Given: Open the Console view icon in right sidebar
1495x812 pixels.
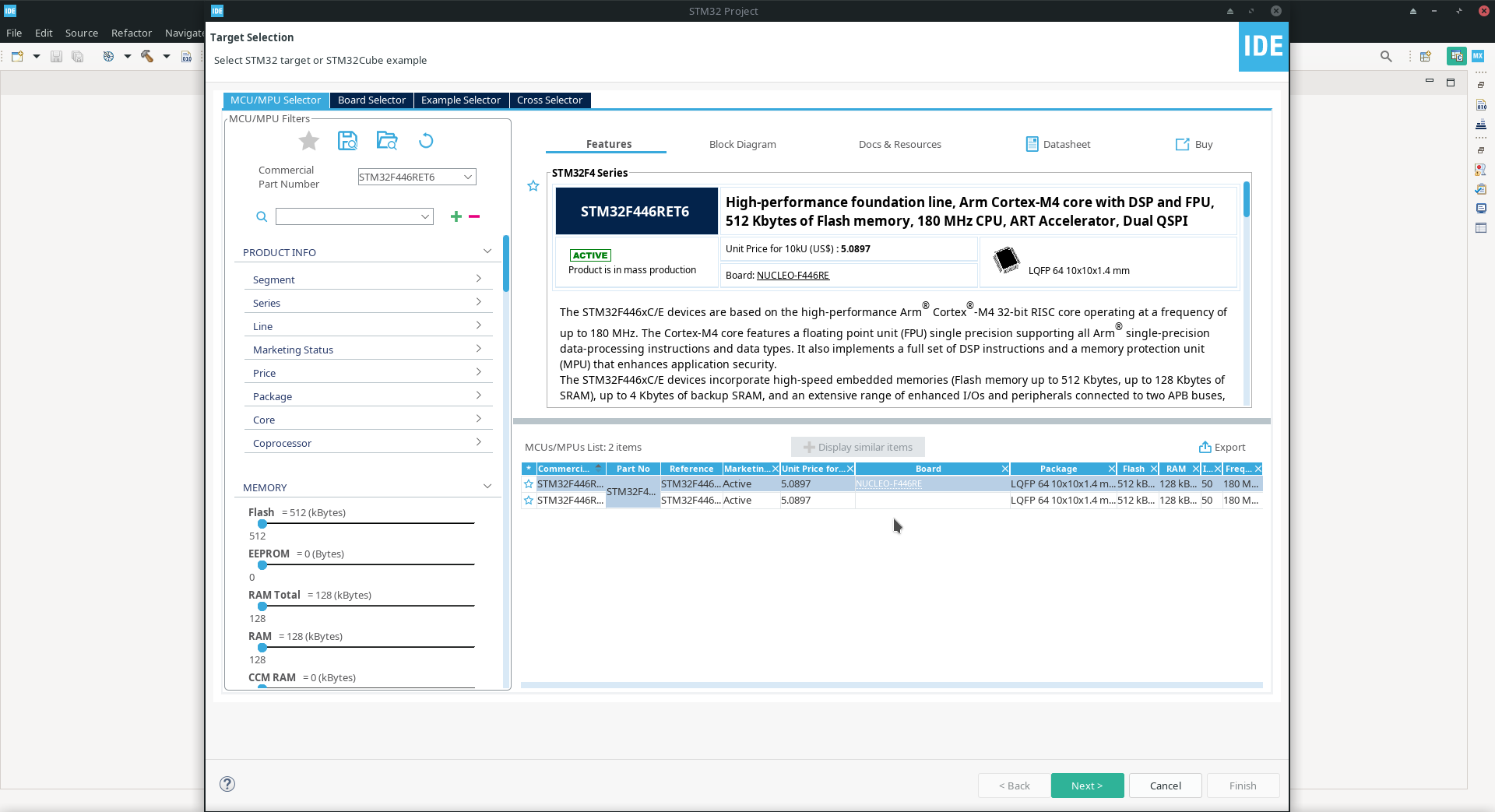Looking at the screenshot, I should pos(1481,208).
